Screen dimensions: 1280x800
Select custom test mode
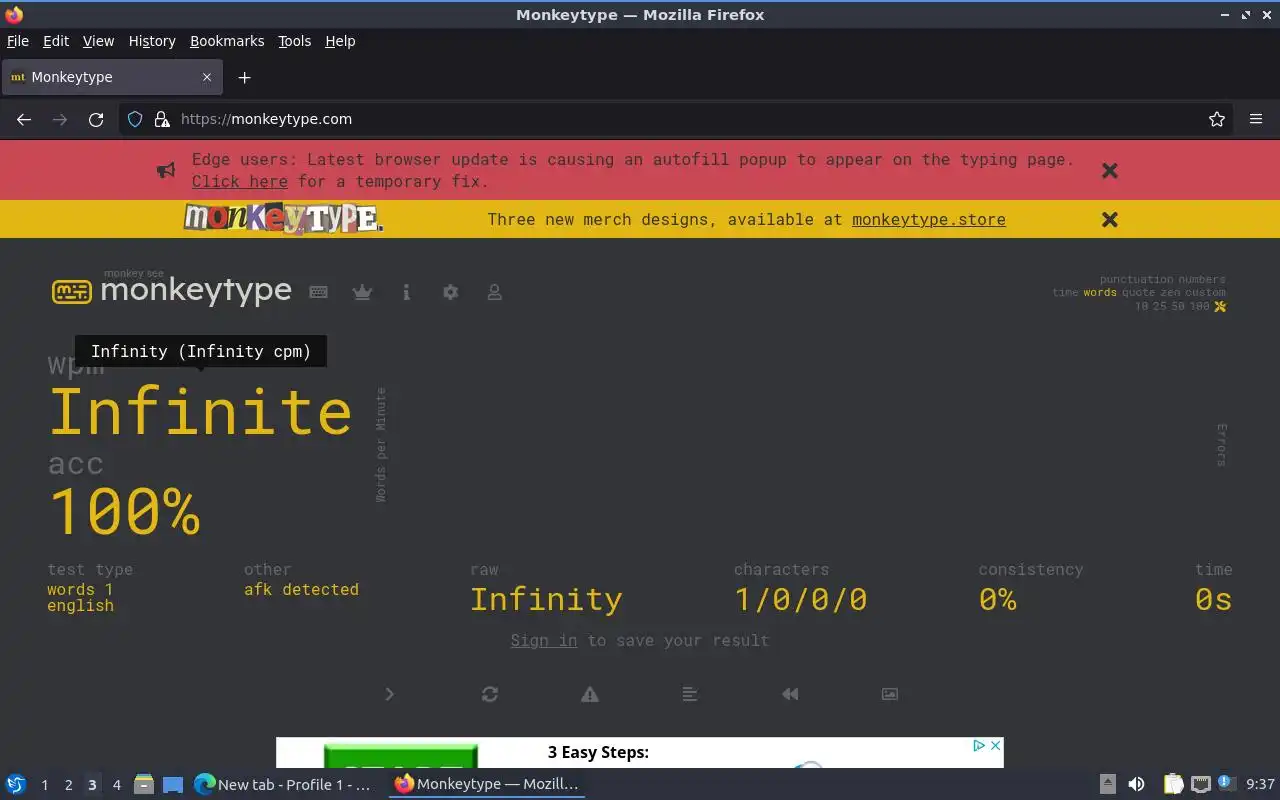pos(1206,293)
